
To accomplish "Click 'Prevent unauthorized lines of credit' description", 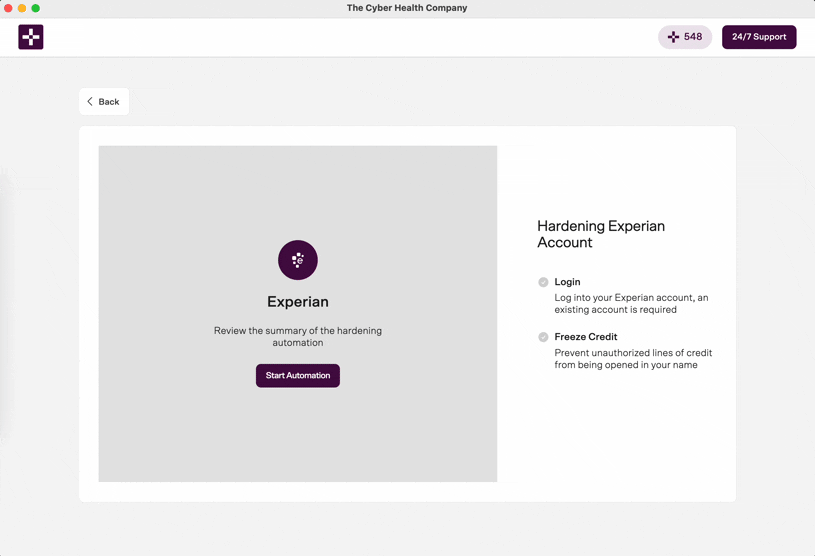I will (633, 359).
